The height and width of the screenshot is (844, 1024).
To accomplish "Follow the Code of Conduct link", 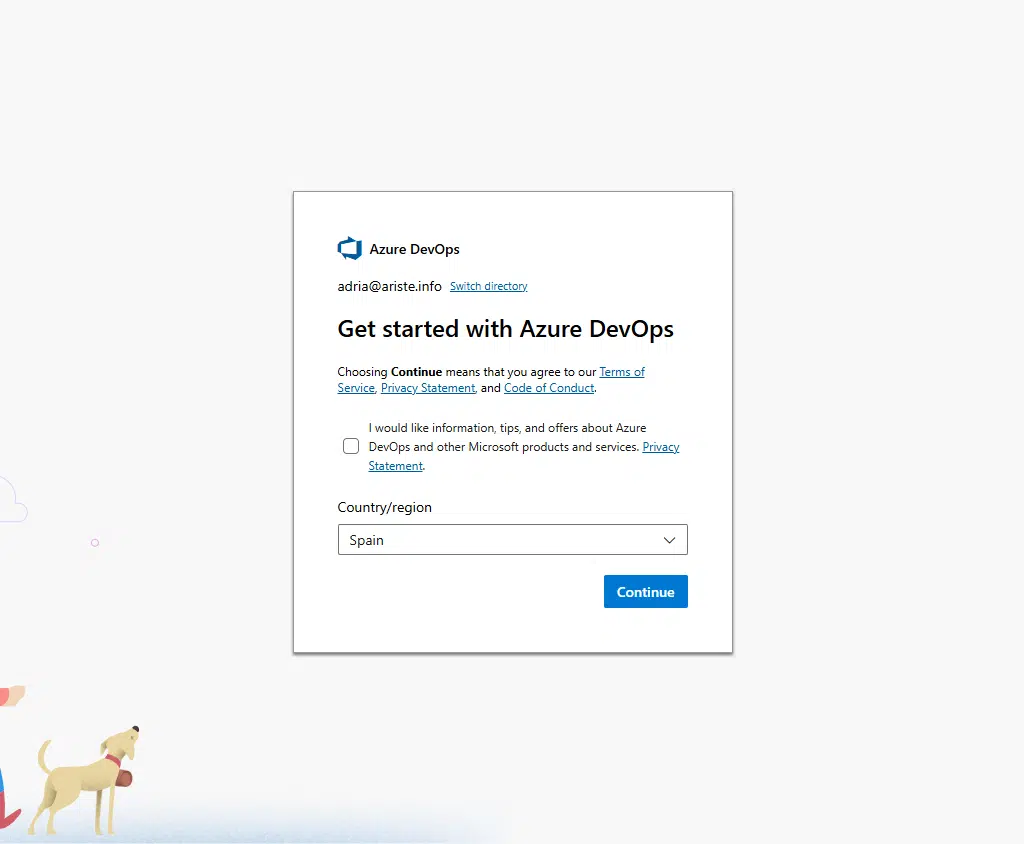I will pos(549,387).
